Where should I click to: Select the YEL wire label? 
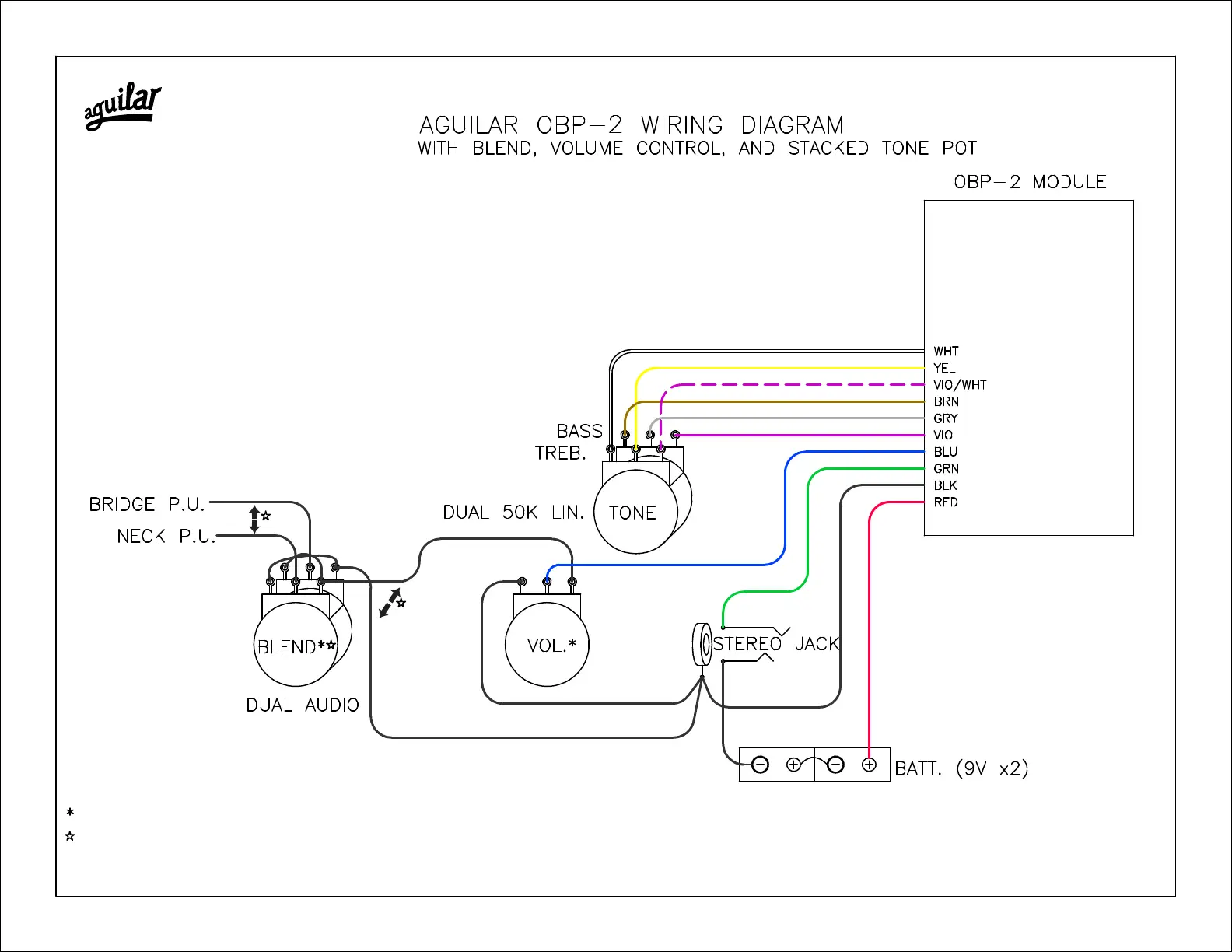(x=944, y=368)
